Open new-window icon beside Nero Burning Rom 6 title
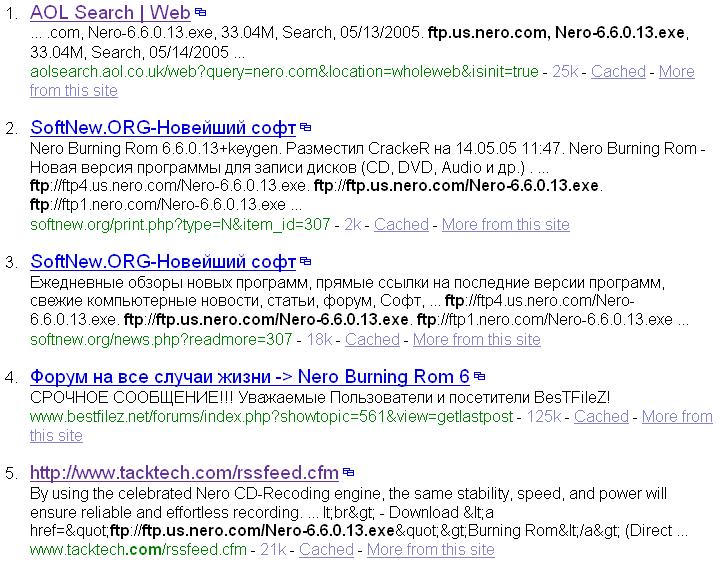The image size is (717, 566). 479,376
